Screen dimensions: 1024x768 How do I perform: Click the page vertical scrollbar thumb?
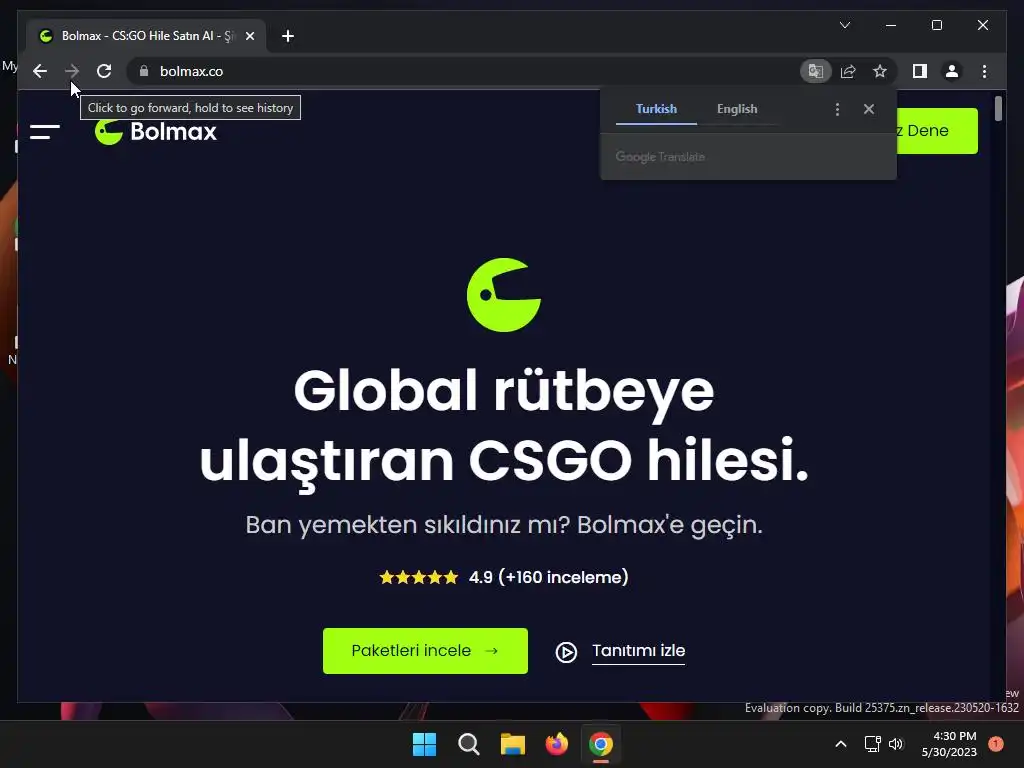998,108
